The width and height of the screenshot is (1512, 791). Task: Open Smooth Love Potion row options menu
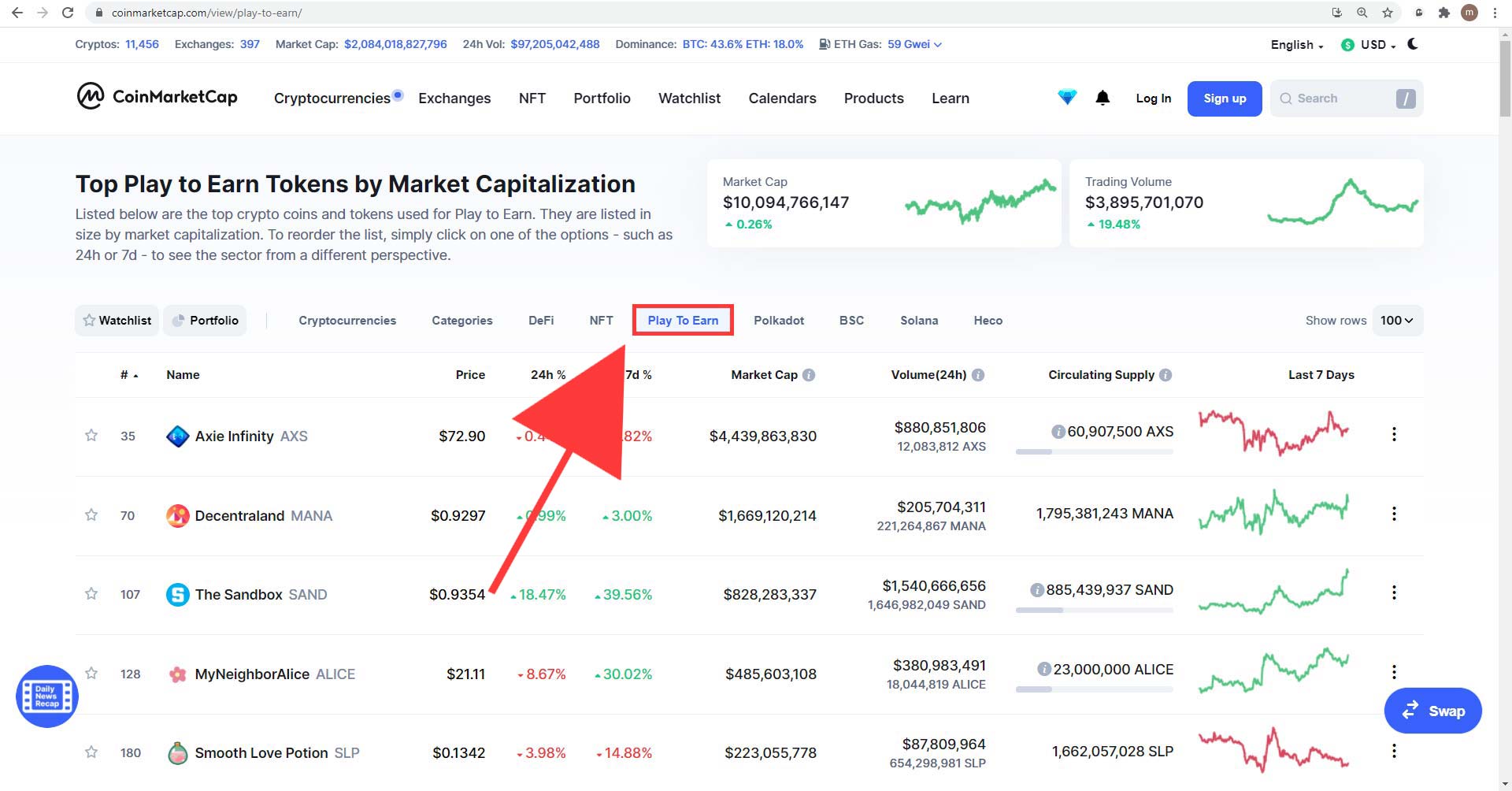pyautogui.click(x=1394, y=751)
